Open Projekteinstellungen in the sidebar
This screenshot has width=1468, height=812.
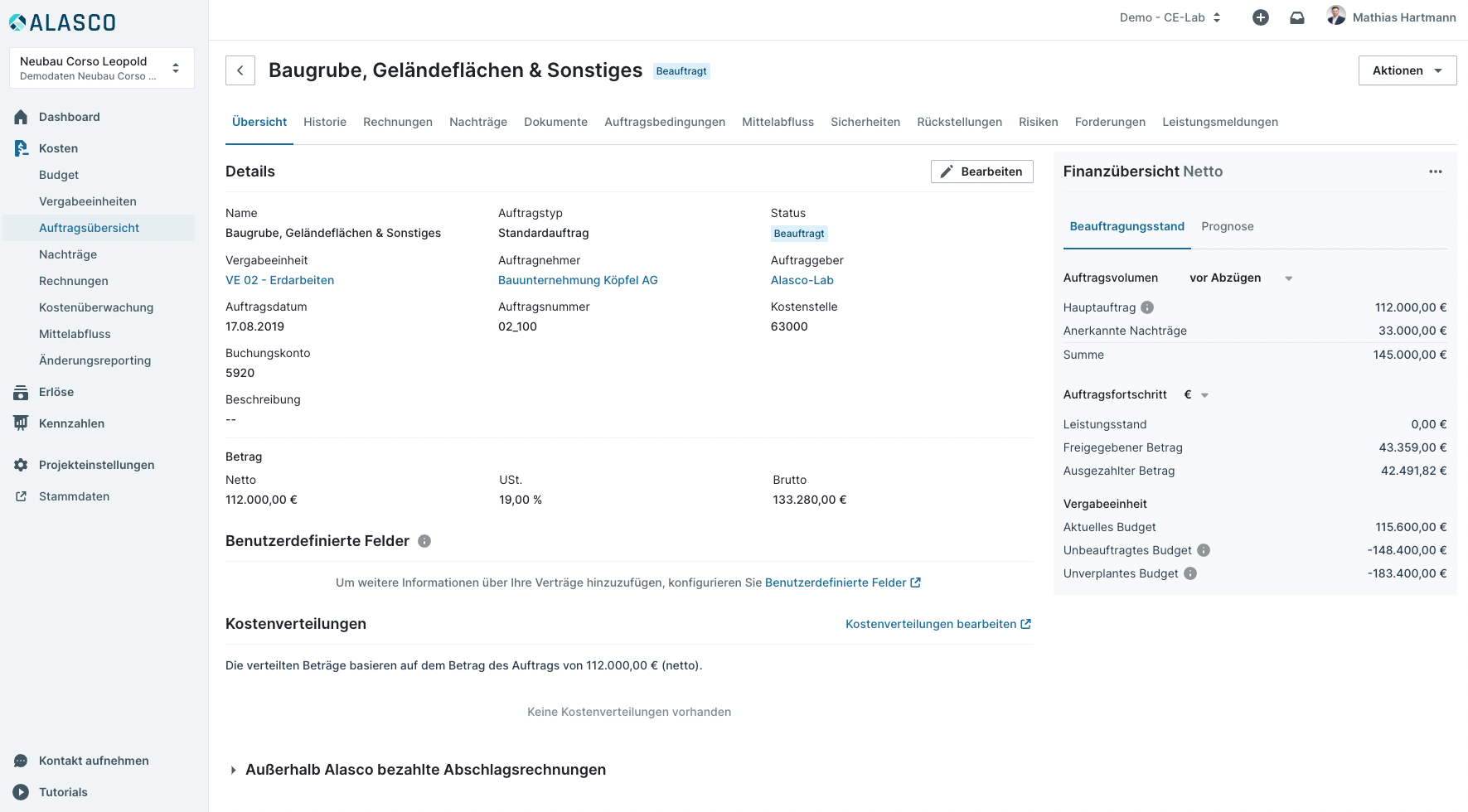click(96, 465)
